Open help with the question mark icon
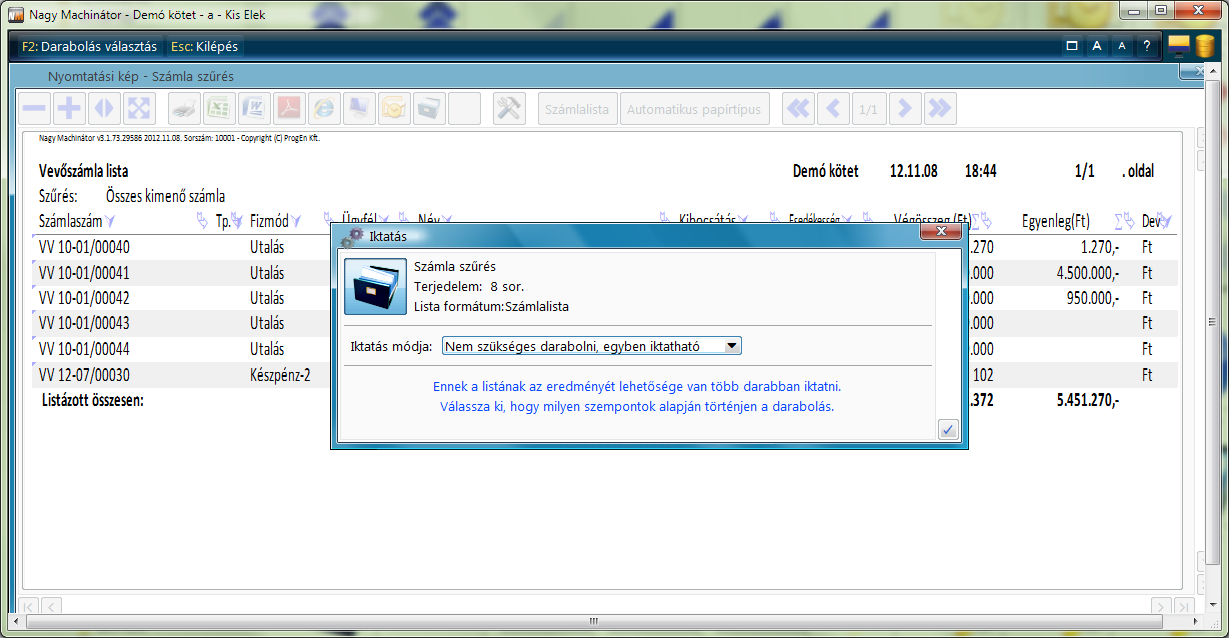This screenshot has width=1229, height=638. pyautogui.click(x=1147, y=46)
